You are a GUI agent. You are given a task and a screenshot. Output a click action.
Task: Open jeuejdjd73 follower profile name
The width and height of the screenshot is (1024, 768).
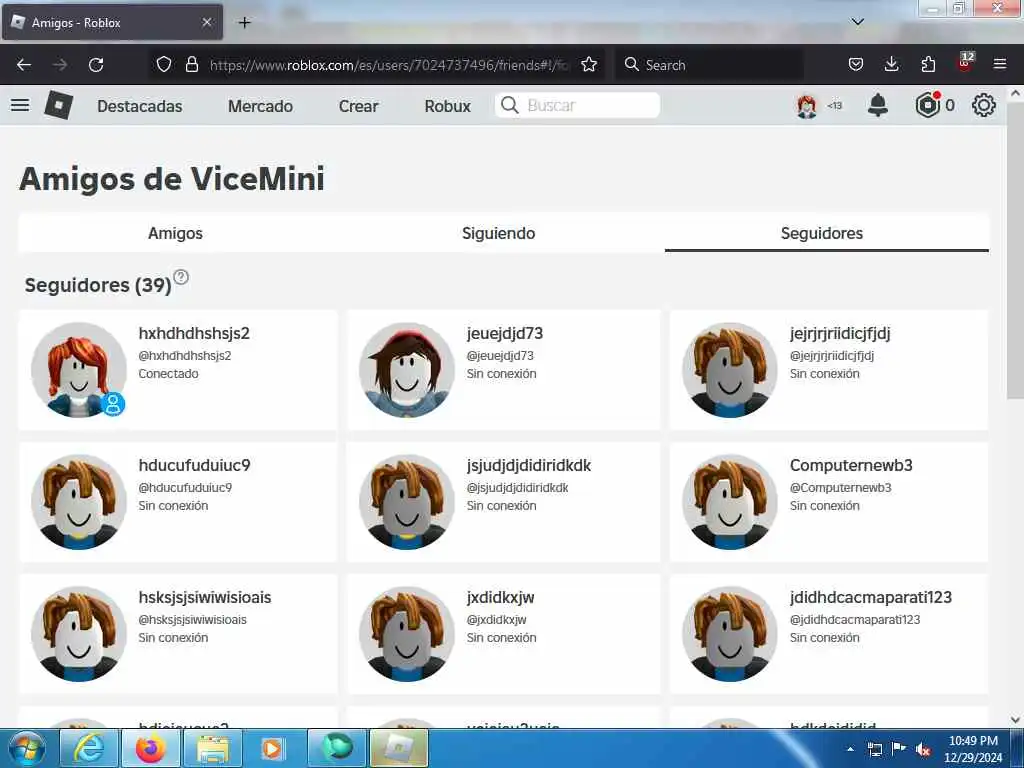[x=505, y=333]
